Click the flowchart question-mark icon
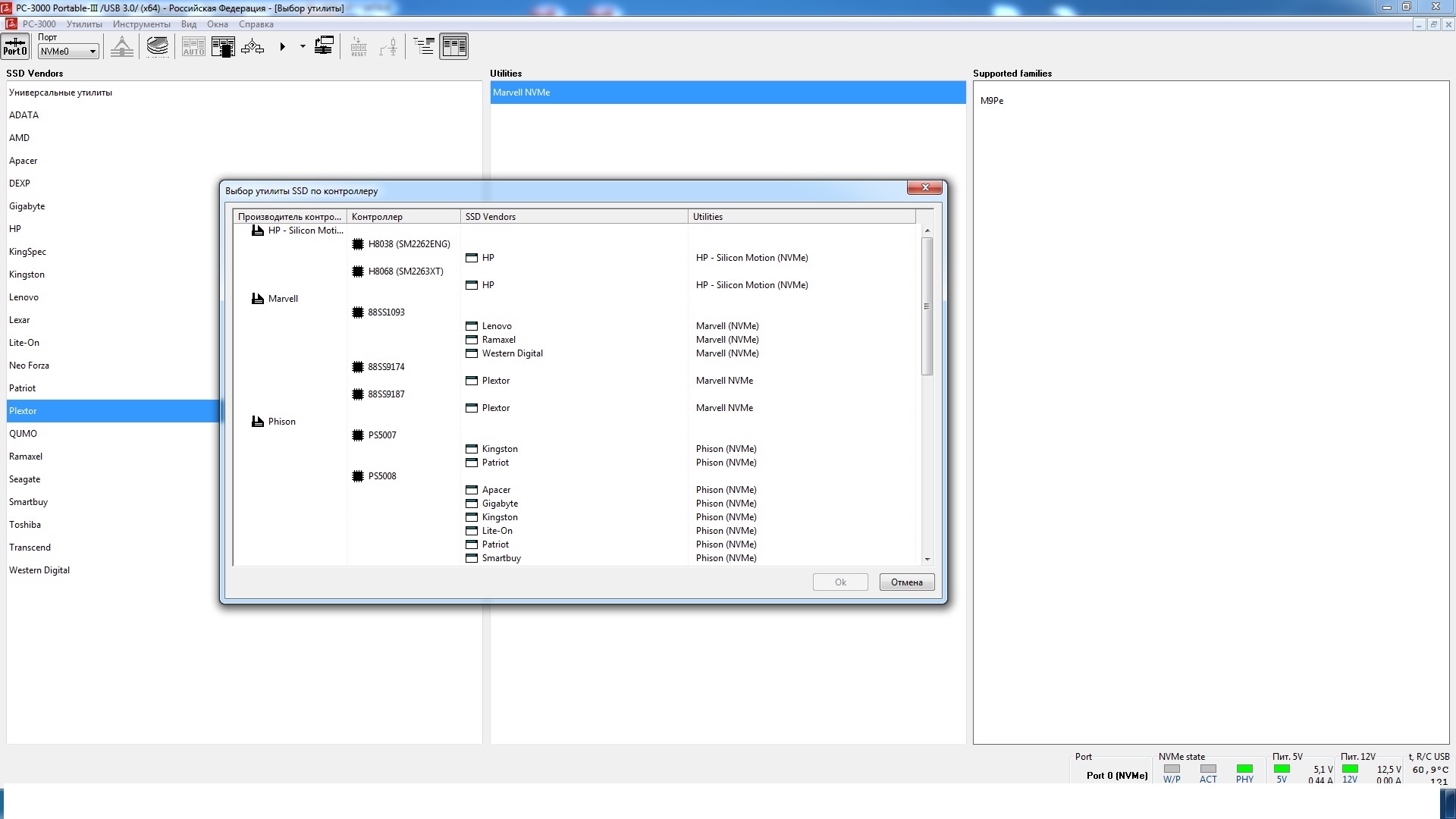The width and height of the screenshot is (1456, 819). (x=253, y=46)
